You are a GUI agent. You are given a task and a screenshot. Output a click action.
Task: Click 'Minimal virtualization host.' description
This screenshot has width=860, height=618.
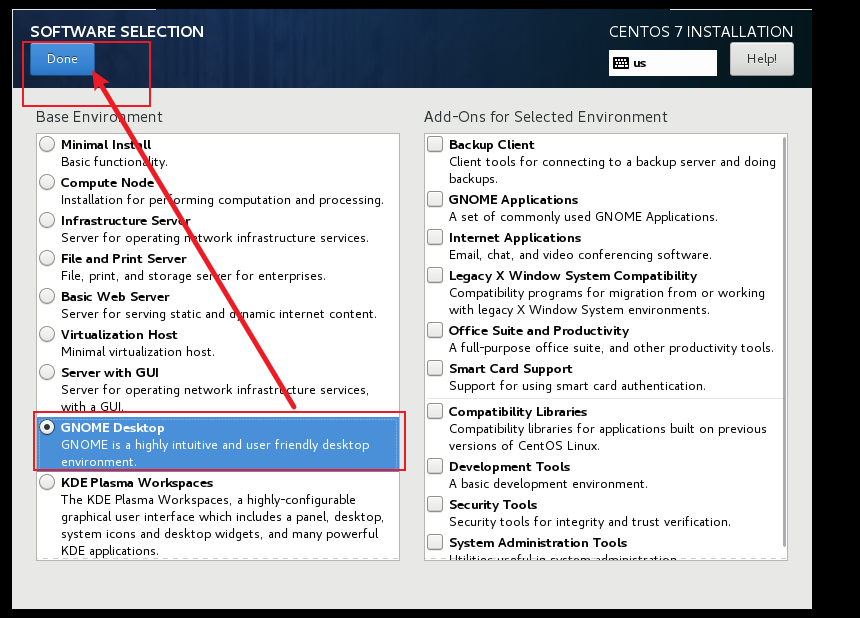pyautogui.click(x=138, y=351)
